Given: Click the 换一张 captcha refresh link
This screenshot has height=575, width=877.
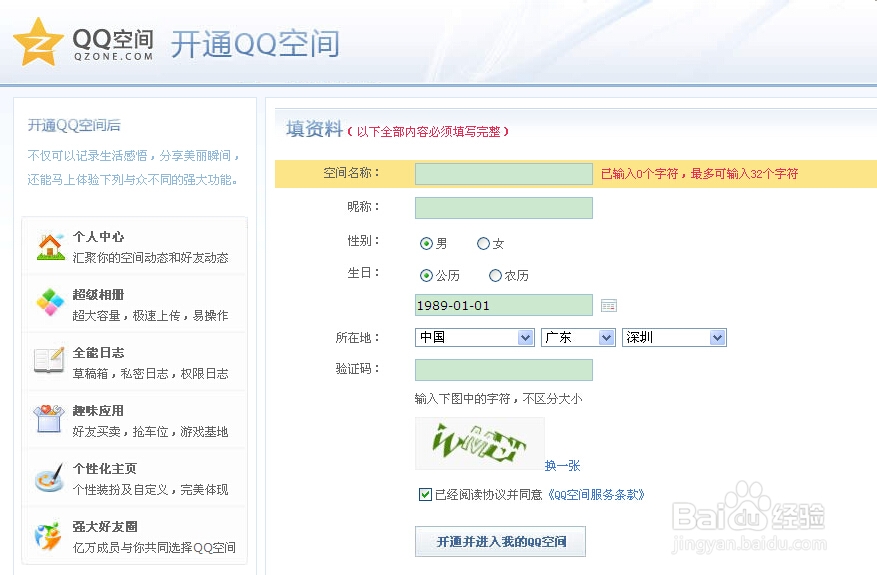Looking at the screenshot, I should (x=563, y=465).
